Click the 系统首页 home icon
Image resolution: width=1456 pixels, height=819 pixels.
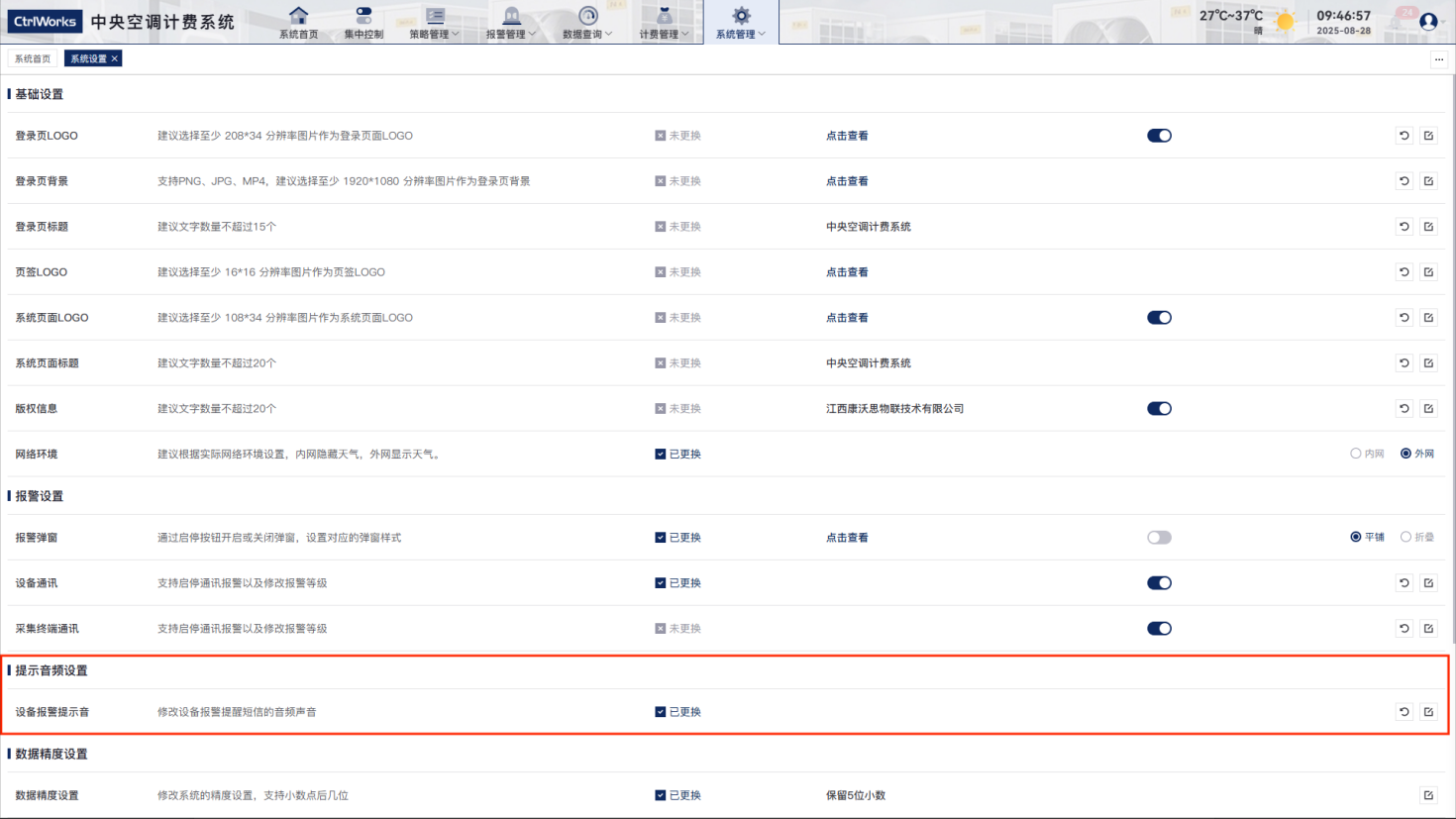(298, 16)
